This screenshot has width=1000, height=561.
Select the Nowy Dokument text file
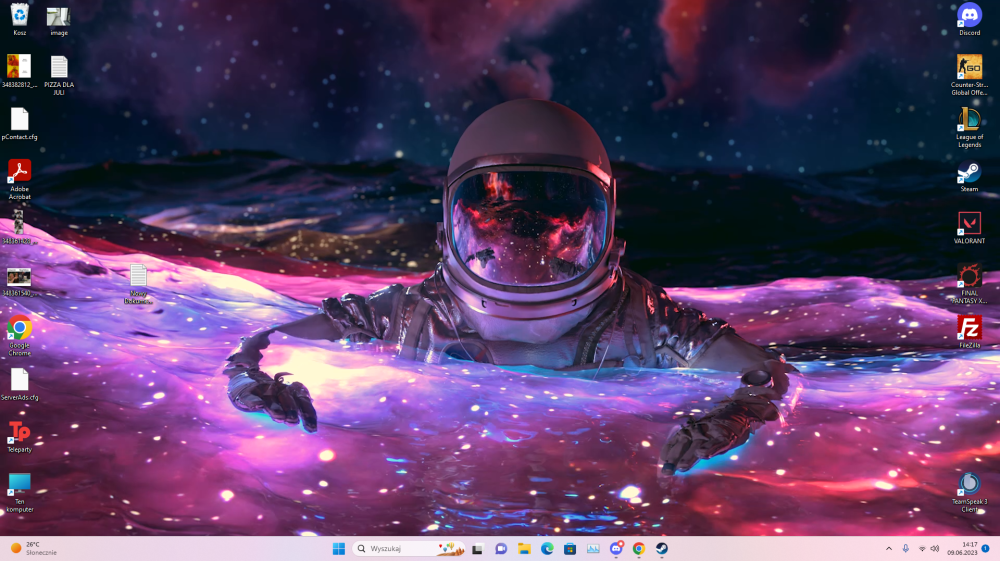point(138,284)
